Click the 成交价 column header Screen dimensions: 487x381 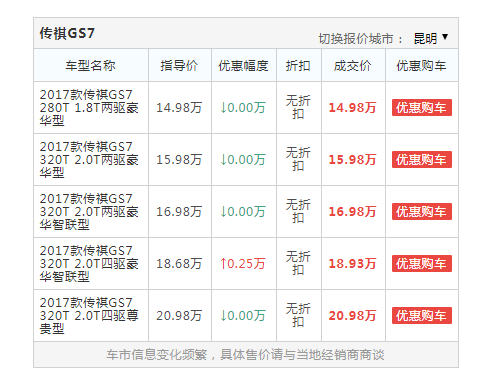[x=352, y=65]
